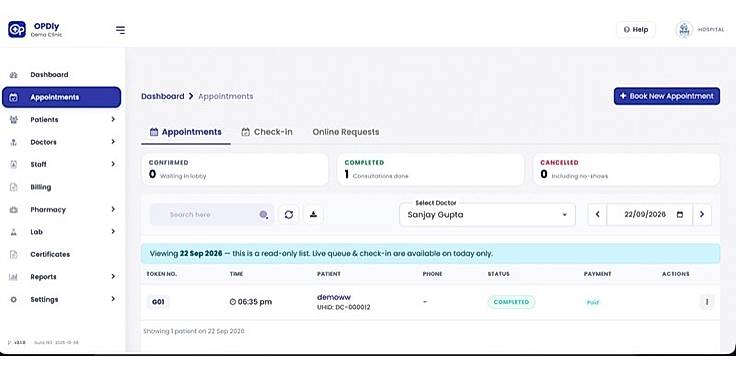
Task: Click the 06:35 pm time cell
Action: [251, 302]
